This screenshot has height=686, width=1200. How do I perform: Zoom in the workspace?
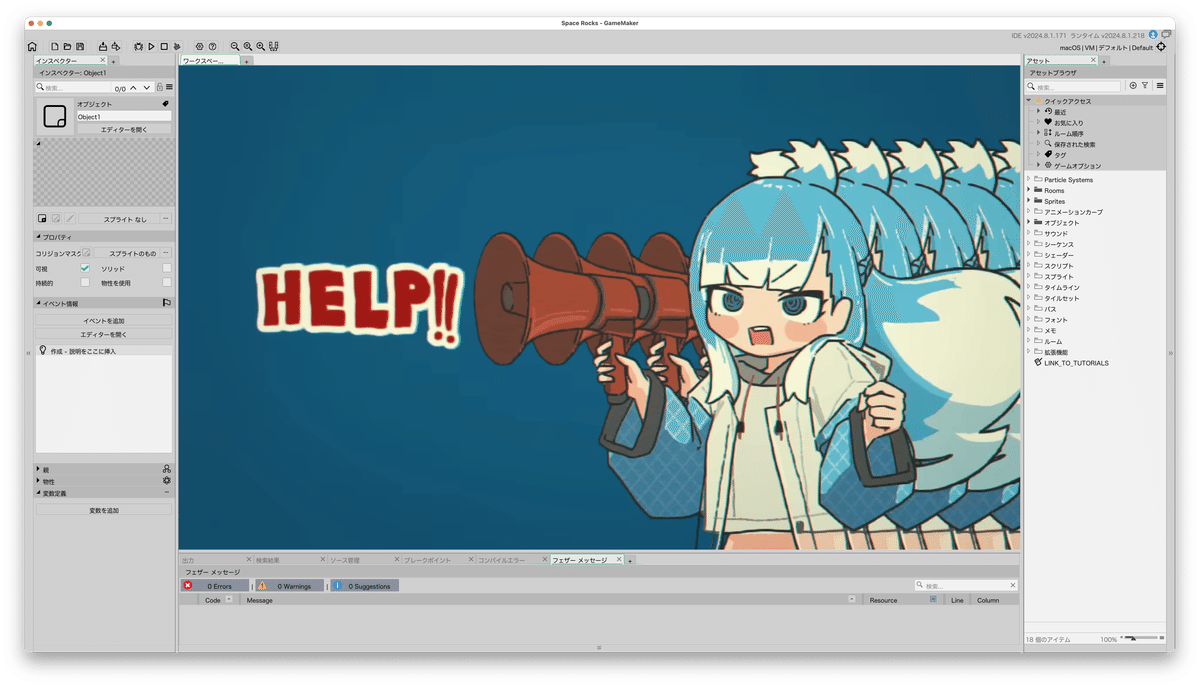261,46
